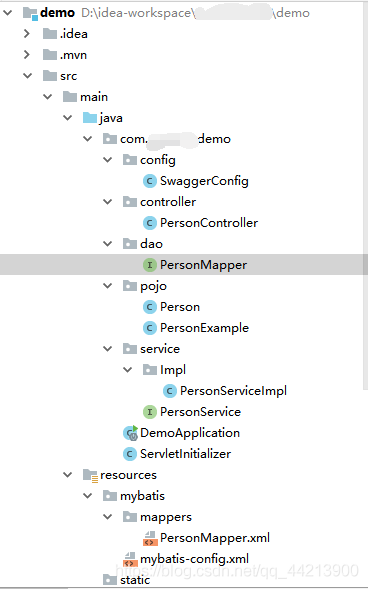Click the PersonService interface icon

[149, 412]
